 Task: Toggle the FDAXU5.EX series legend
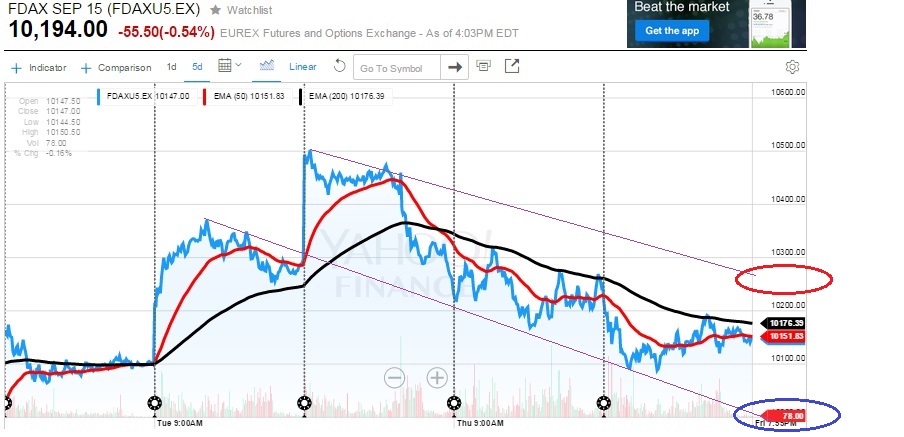[x=141, y=96]
